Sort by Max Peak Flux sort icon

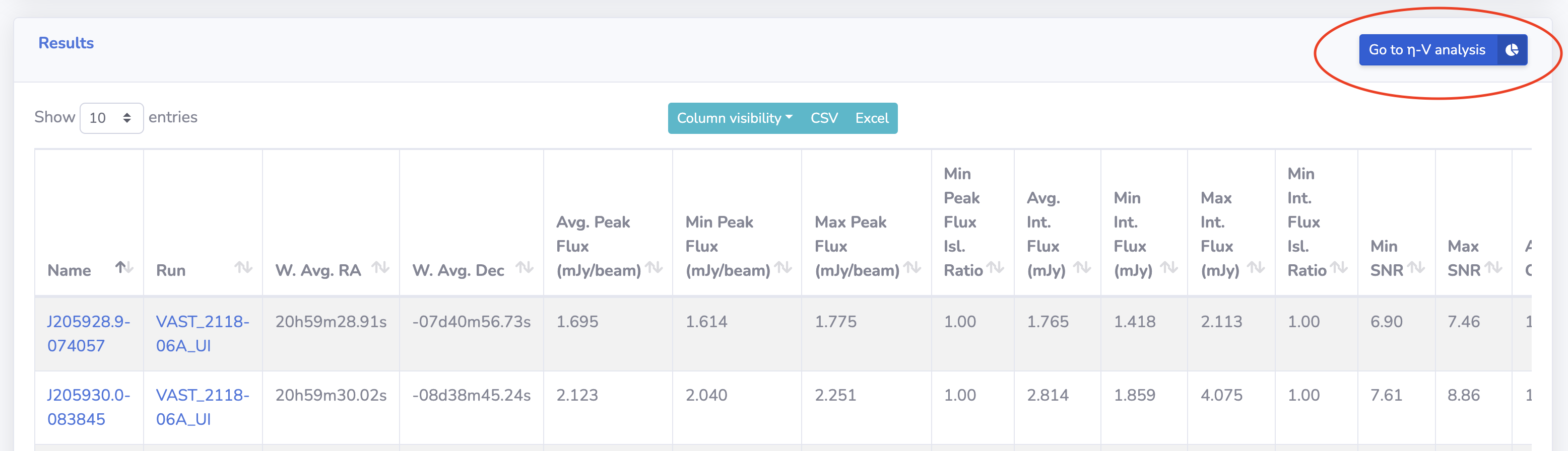pos(912,267)
